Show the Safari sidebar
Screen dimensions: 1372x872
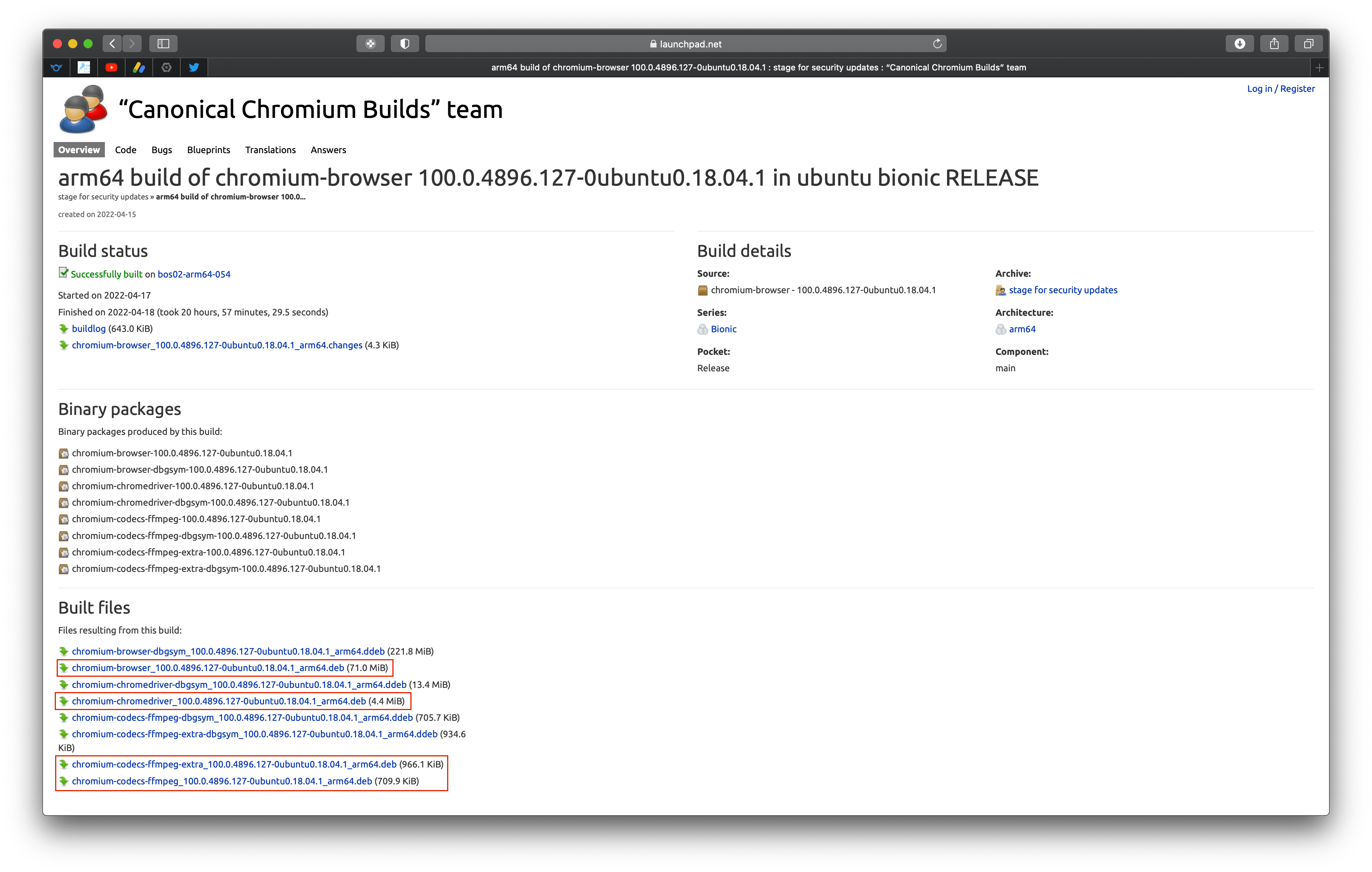(163, 43)
